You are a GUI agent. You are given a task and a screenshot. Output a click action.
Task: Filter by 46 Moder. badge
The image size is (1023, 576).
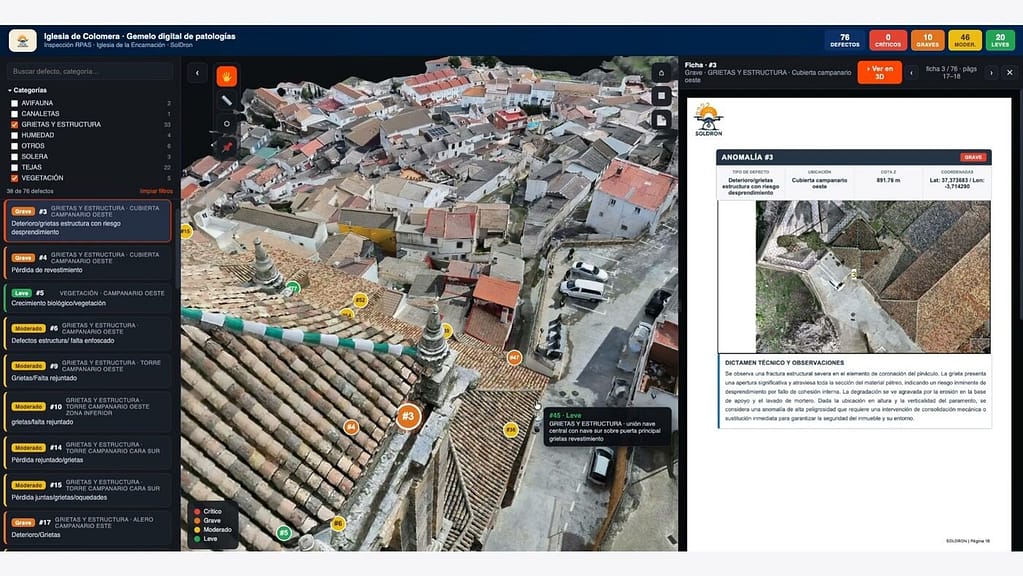[964, 40]
